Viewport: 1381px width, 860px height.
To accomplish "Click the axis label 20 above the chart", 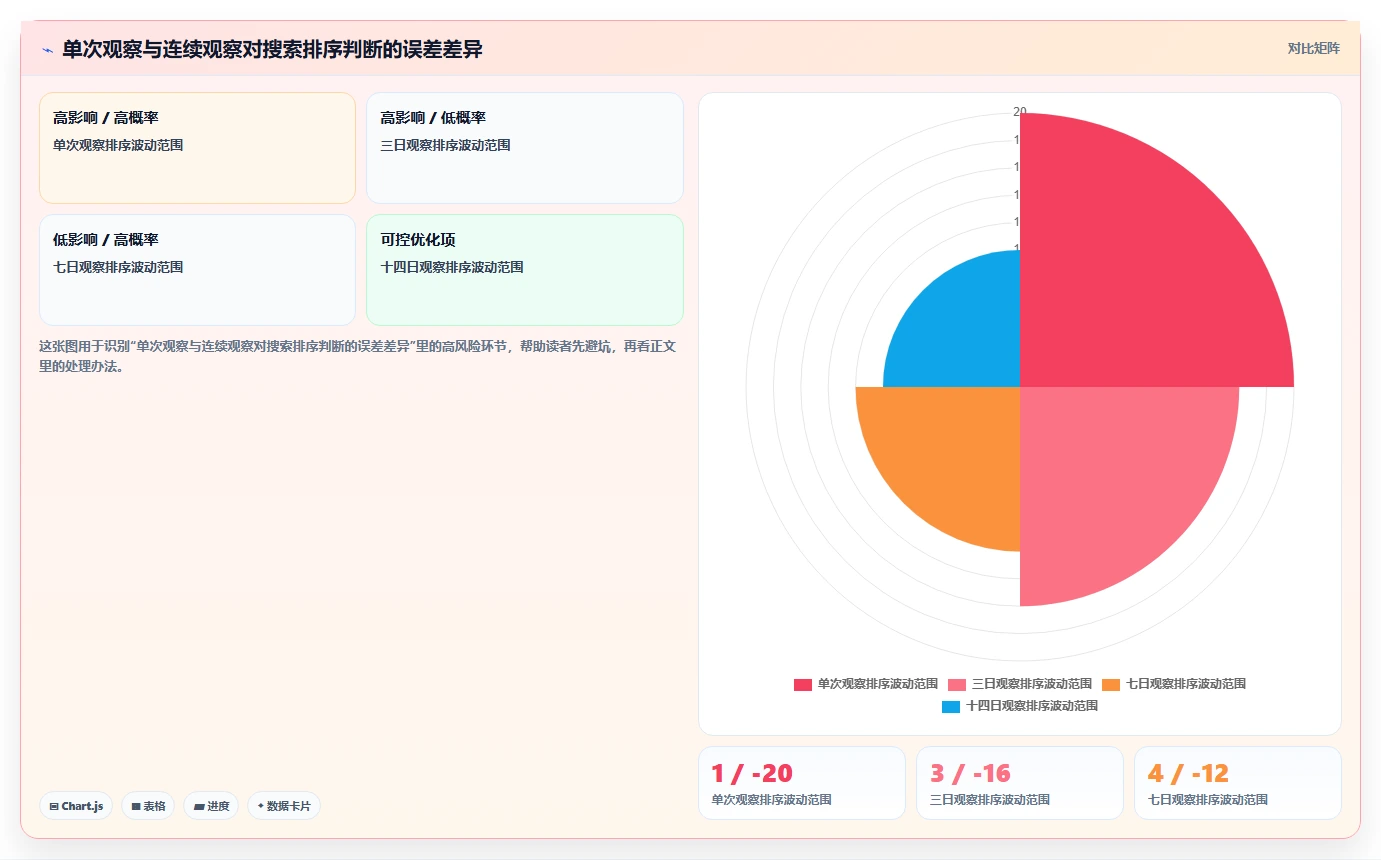I will click(x=1020, y=112).
